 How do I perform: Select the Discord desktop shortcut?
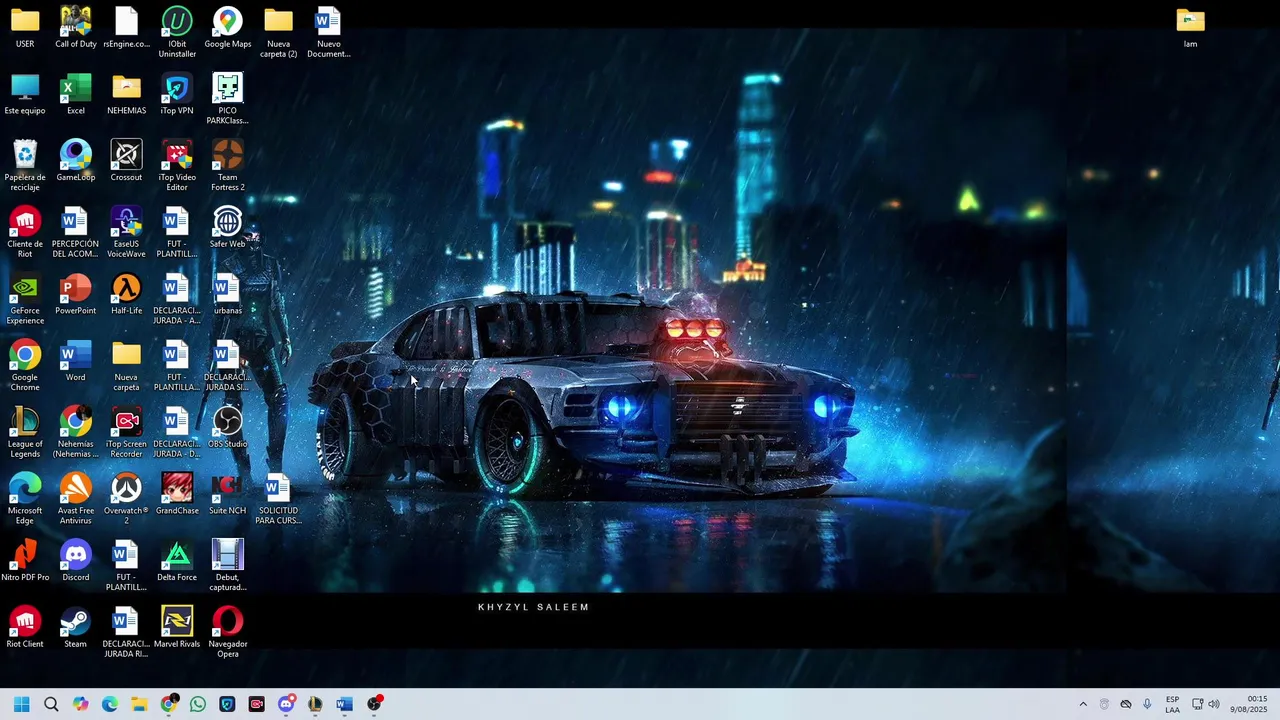point(76,561)
